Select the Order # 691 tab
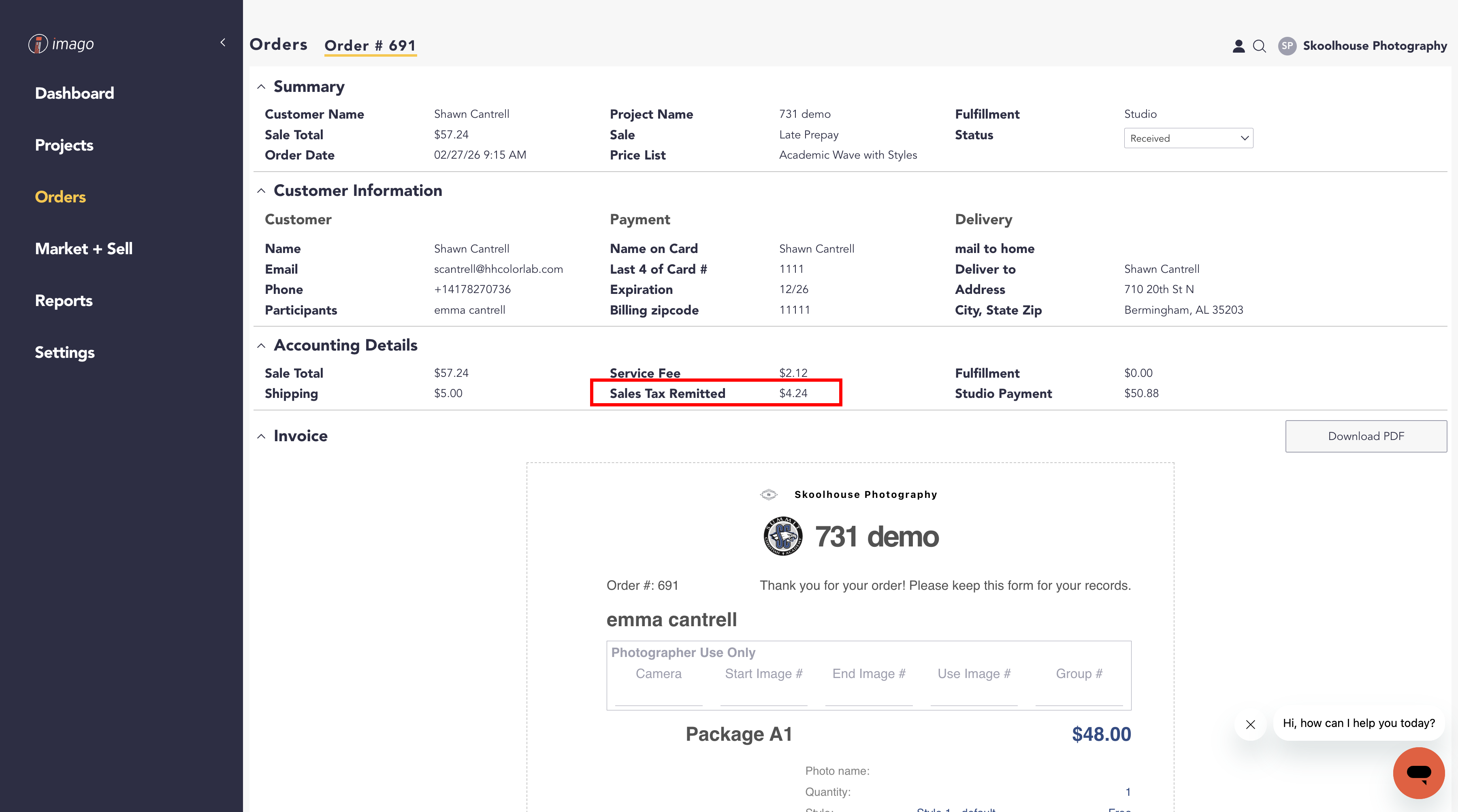Viewport: 1458px width, 812px height. 370,46
